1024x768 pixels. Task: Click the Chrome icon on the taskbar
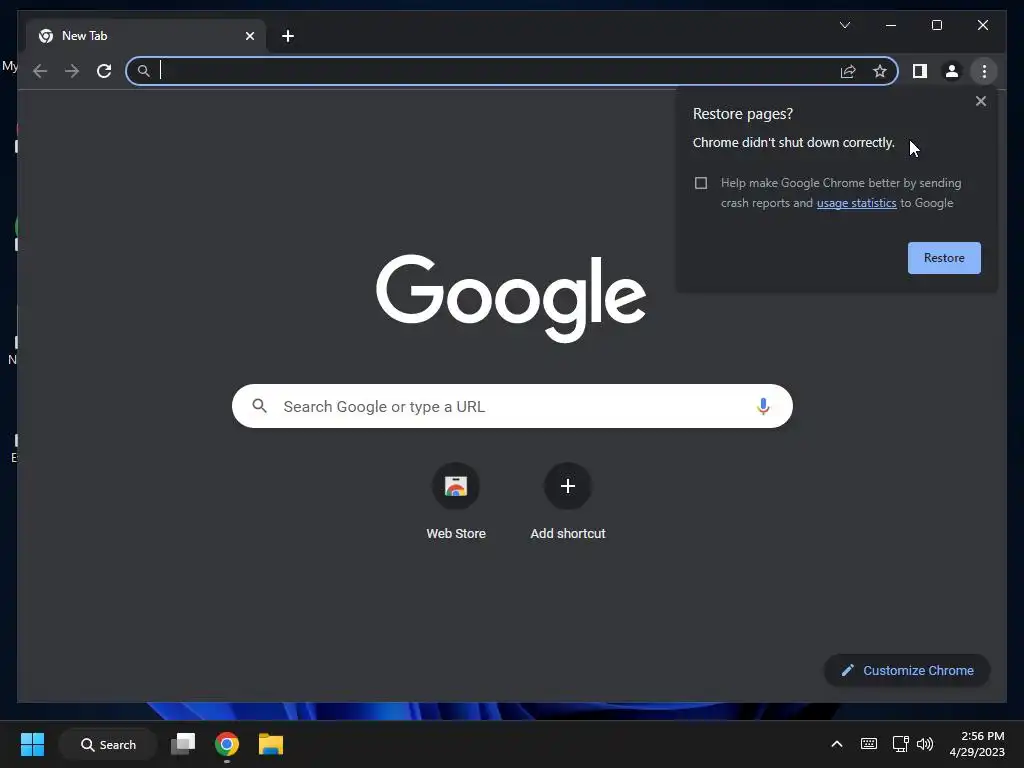click(x=227, y=744)
